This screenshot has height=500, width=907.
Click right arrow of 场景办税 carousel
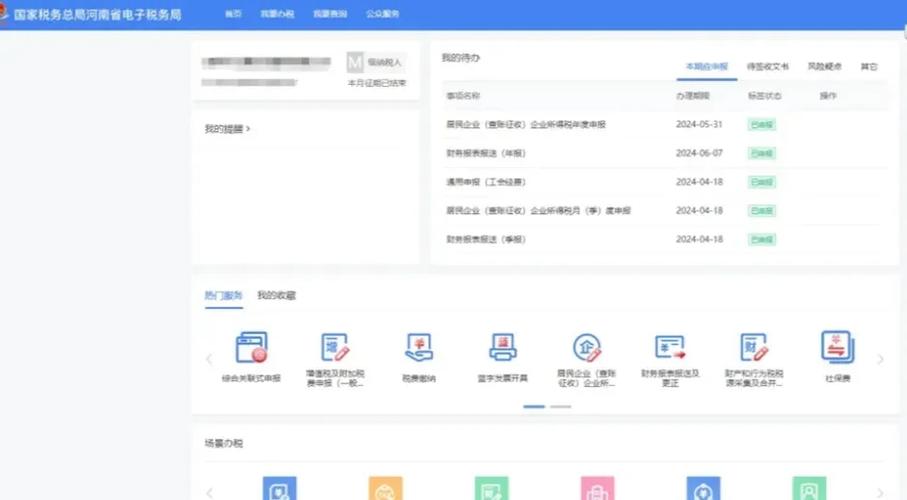tap(880, 492)
